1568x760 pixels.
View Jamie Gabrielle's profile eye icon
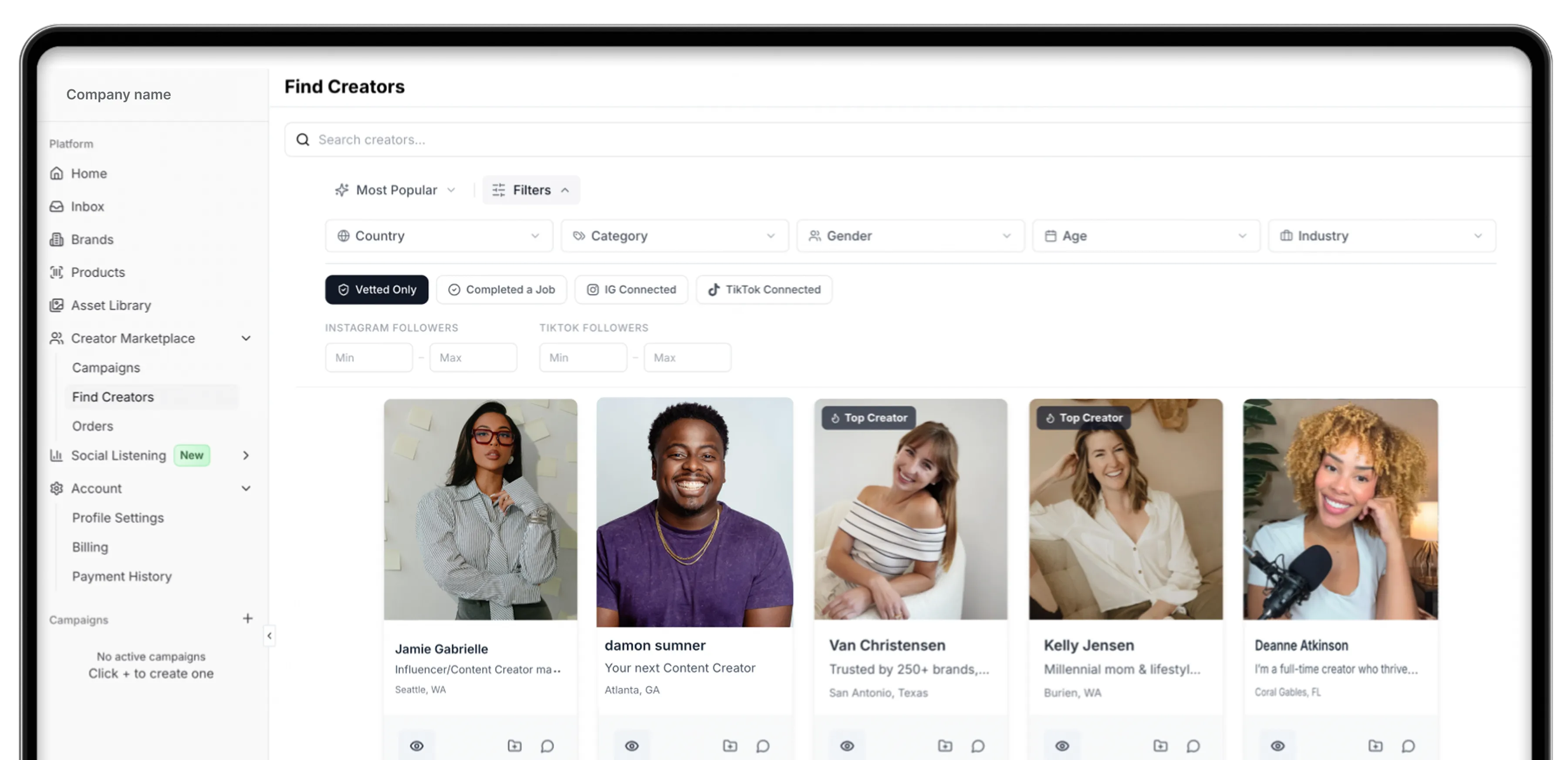(417, 746)
